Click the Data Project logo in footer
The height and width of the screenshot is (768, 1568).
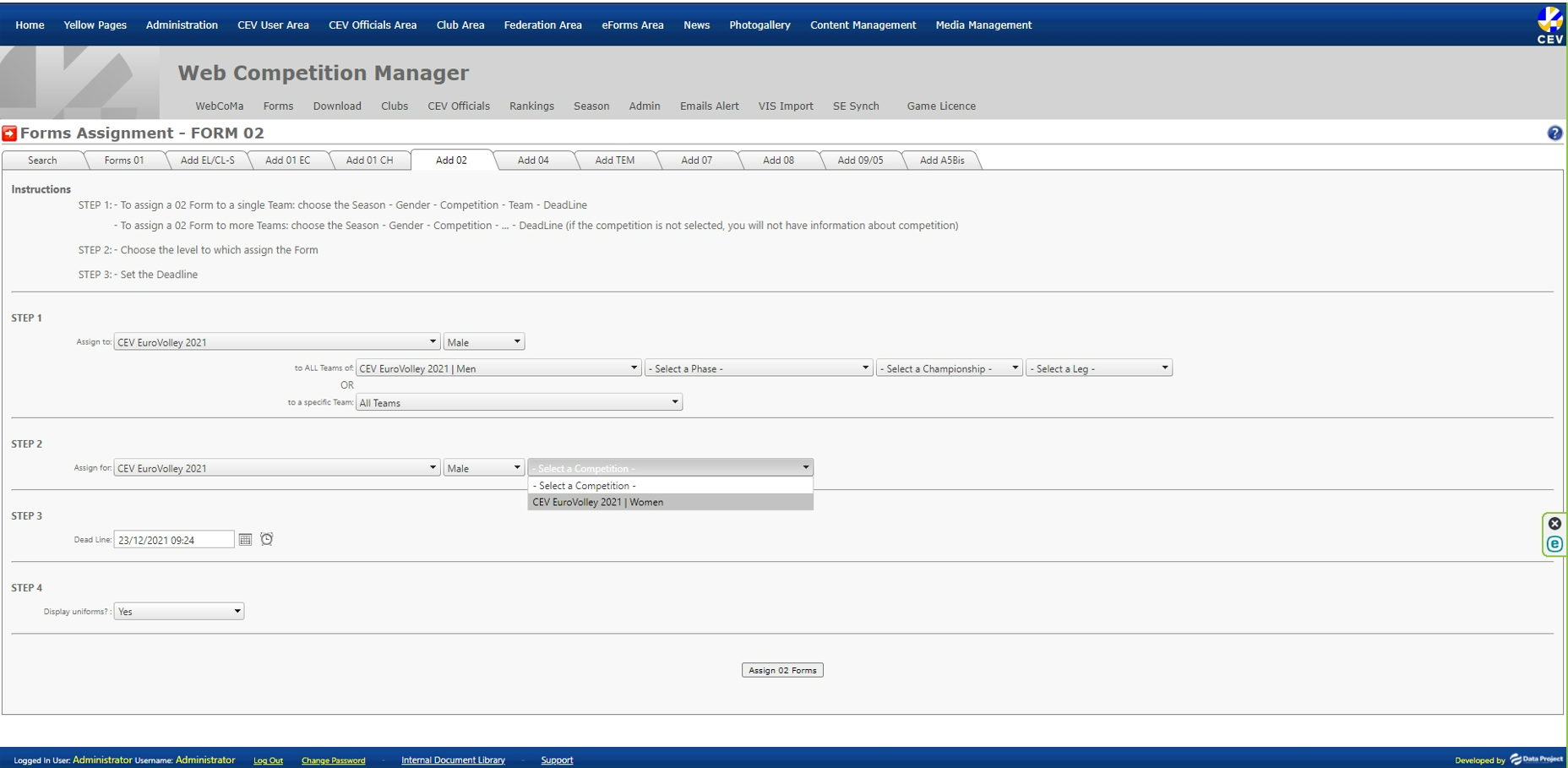(1536, 760)
